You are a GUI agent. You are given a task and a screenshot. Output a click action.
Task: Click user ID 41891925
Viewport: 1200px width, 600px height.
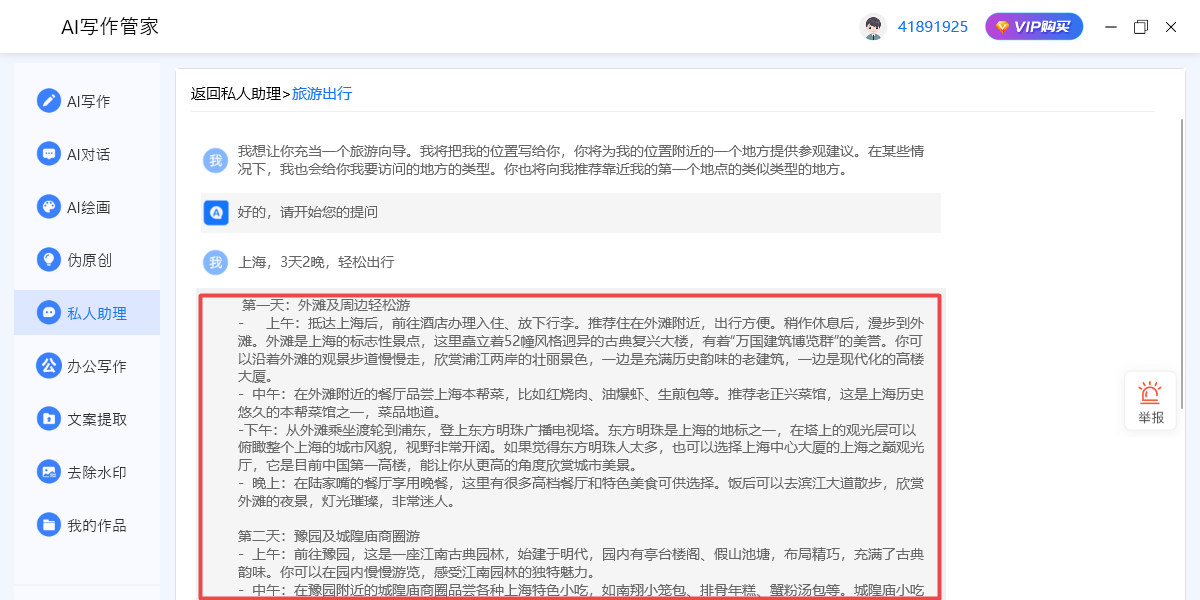coord(933,27)
